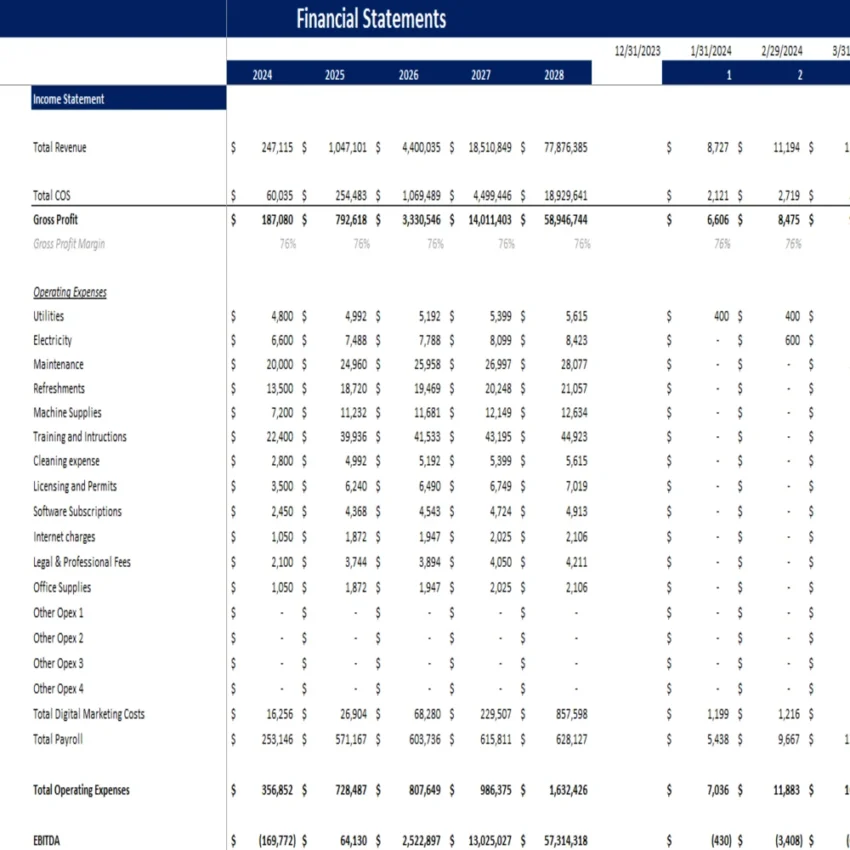Select the EBITDA row label
Screen dimensions: 850x850
tap(45, 840)
